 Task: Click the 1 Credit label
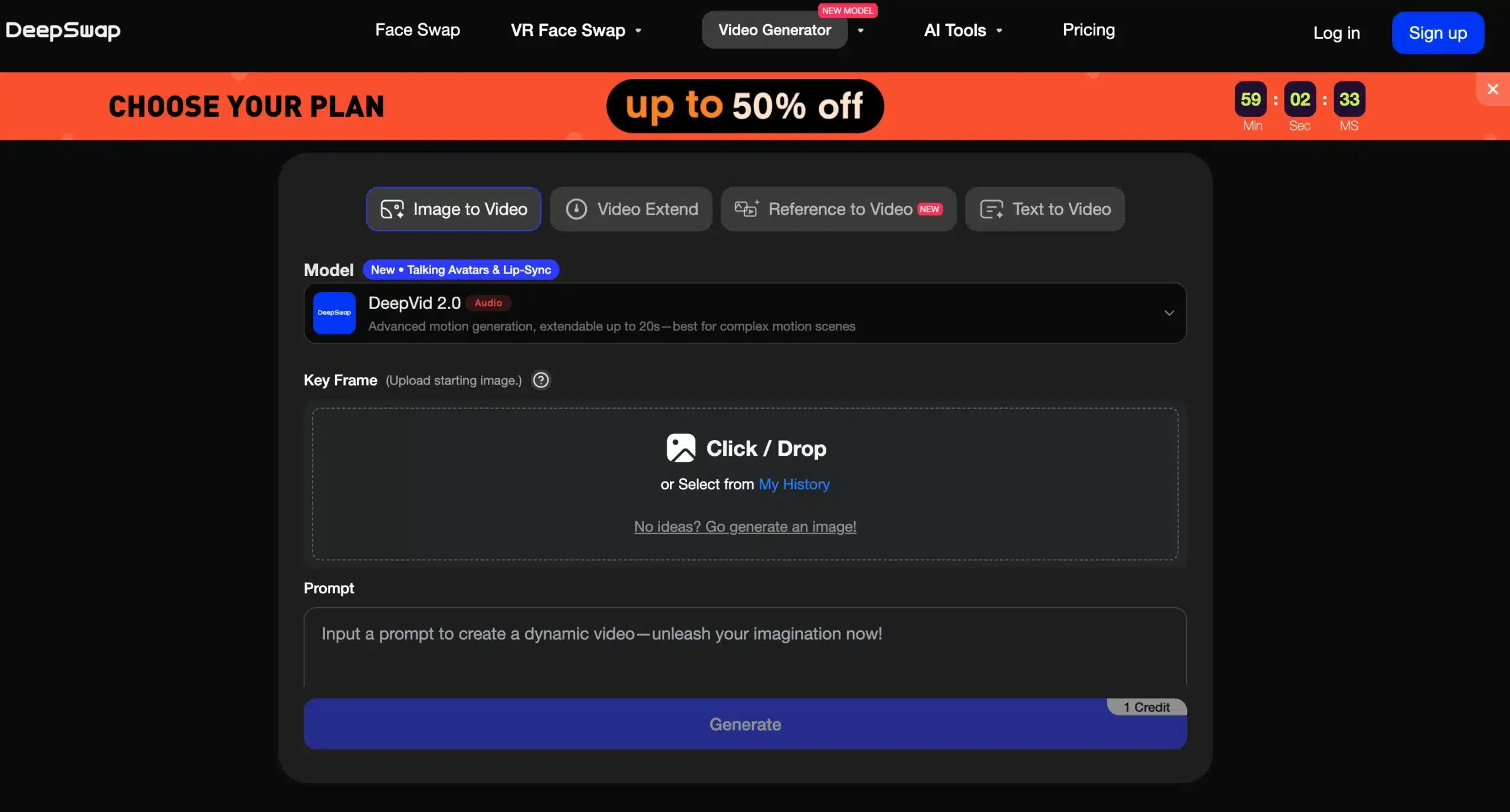point(1146,707)
